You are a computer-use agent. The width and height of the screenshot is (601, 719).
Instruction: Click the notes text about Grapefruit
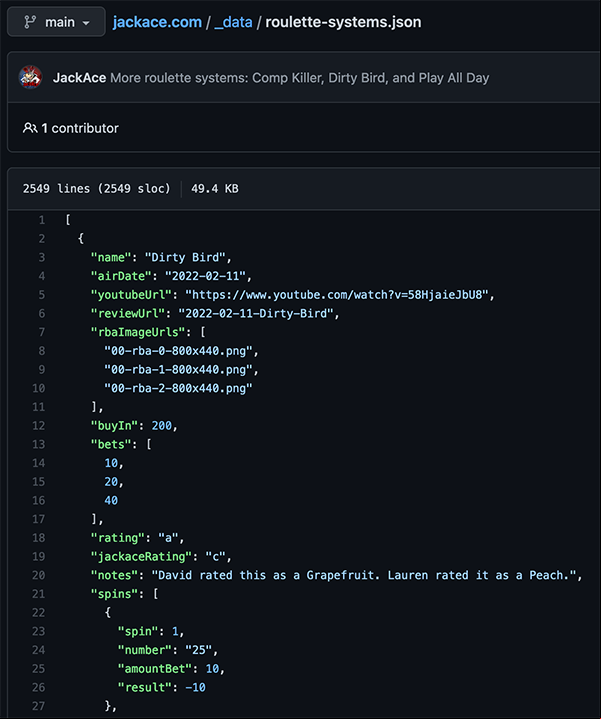(x=364, y=575)
